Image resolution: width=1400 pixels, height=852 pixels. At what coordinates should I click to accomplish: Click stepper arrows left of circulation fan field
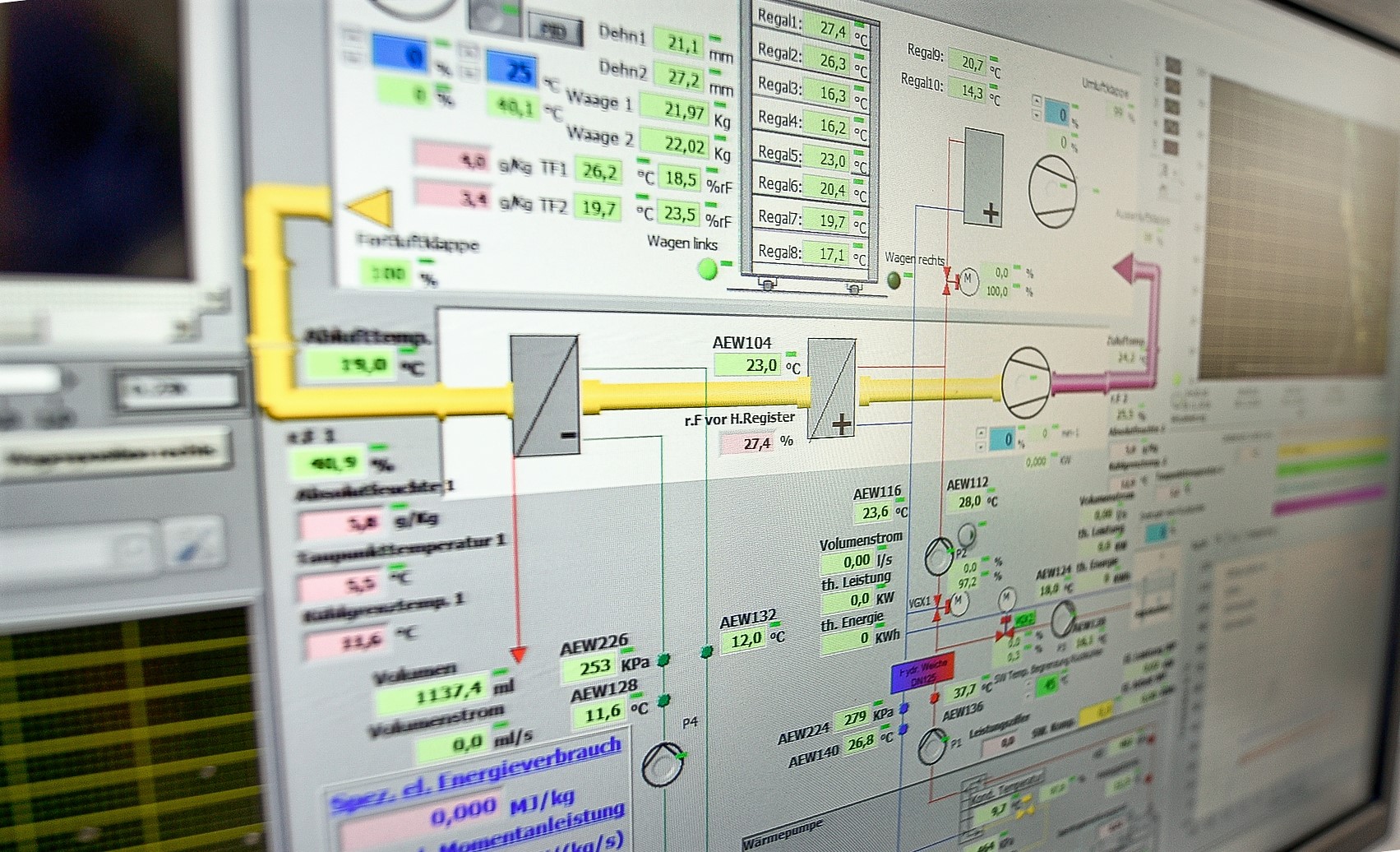tap(1036, 108)
